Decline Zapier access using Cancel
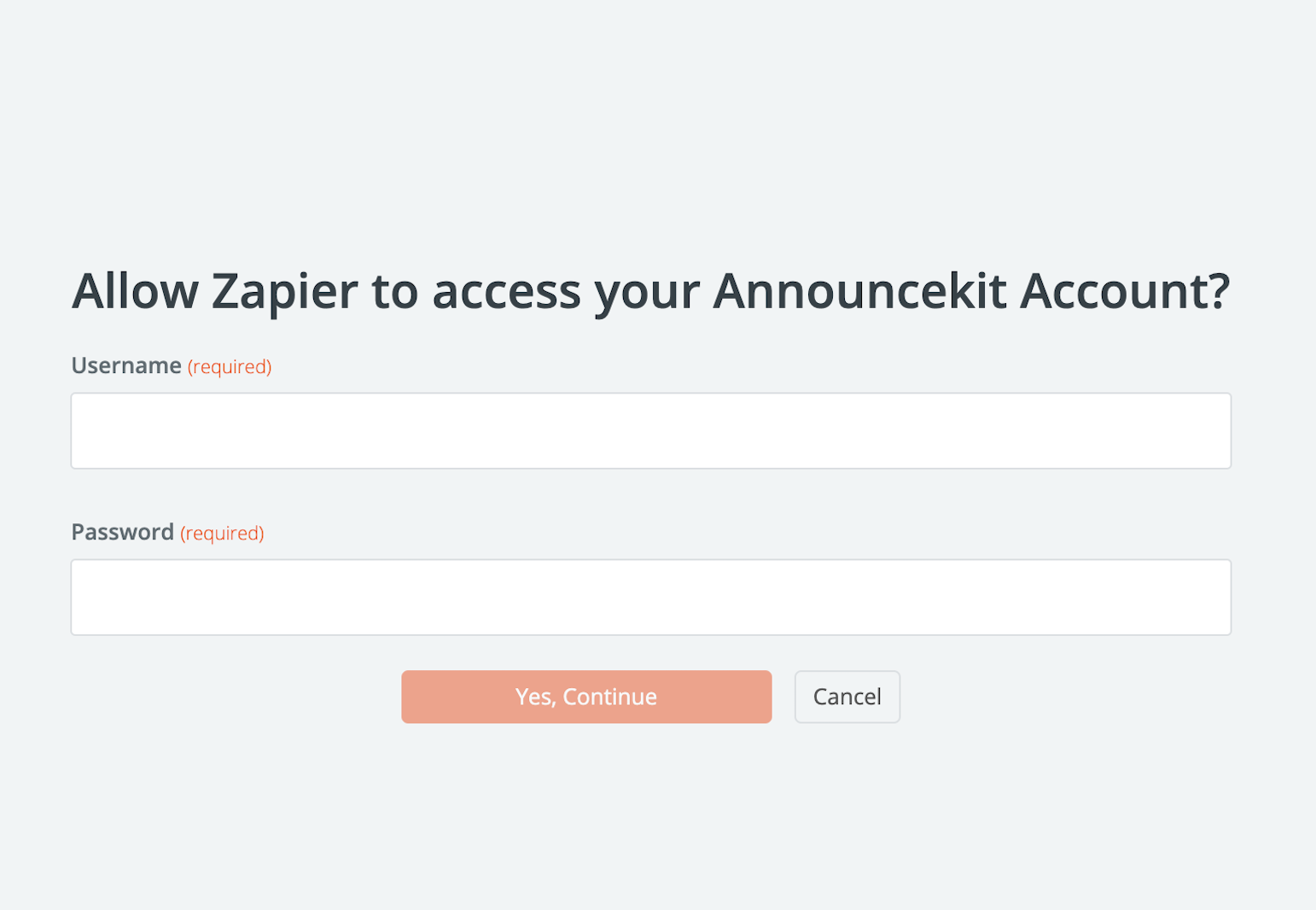 [x=847, y=697]
